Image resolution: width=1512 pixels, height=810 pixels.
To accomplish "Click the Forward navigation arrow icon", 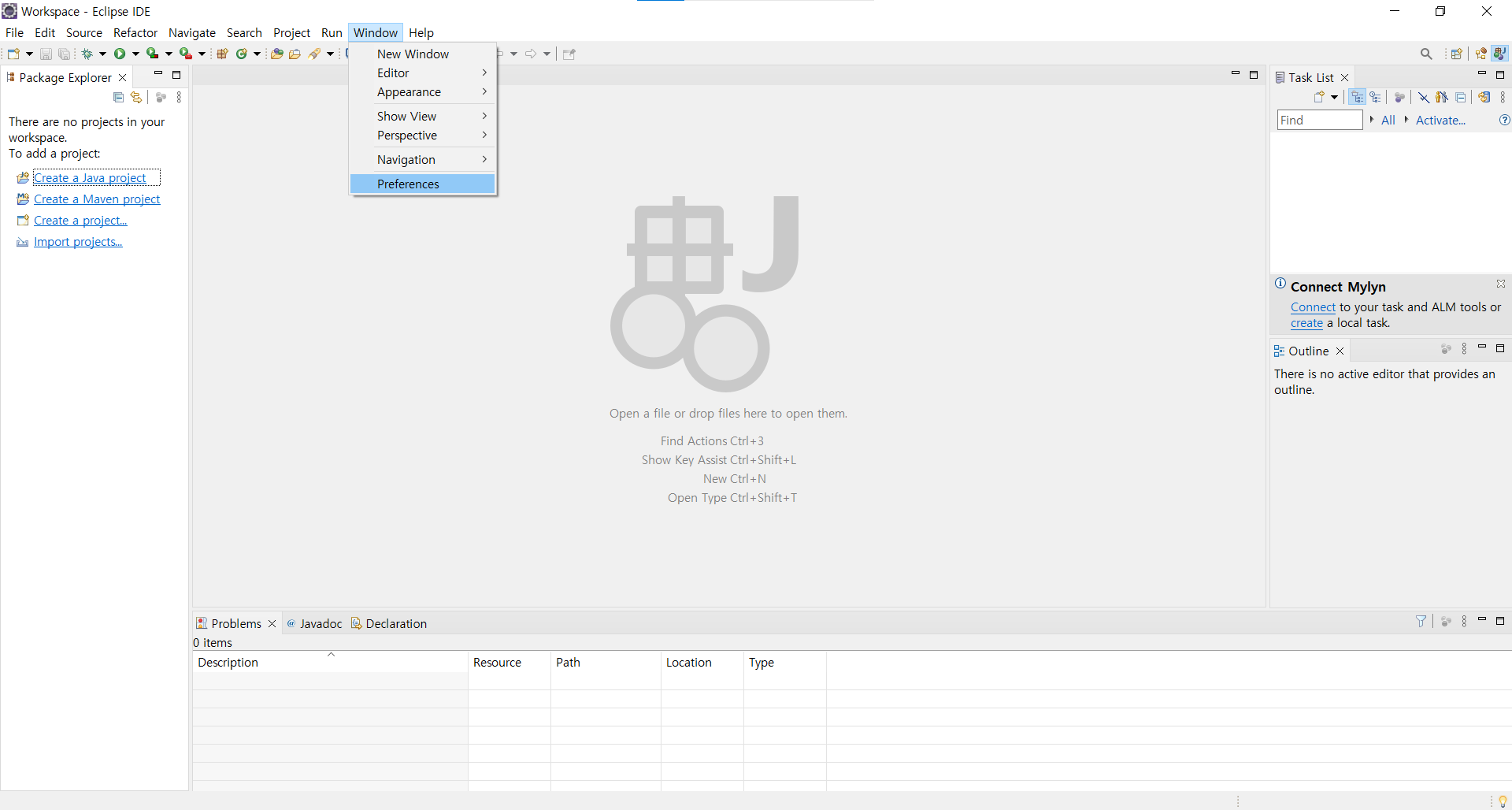I will point(531,54).
